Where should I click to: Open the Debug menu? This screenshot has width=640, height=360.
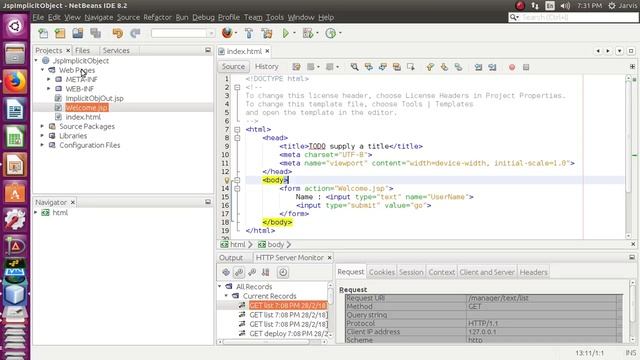(x=203, y=17)
